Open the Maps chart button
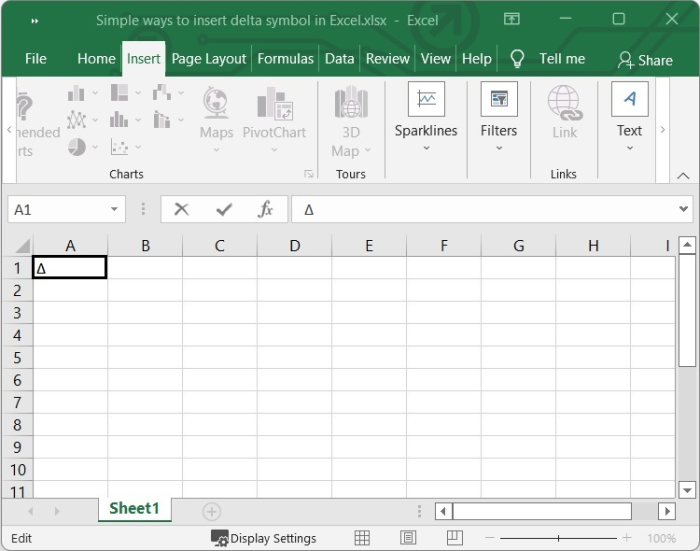This screenshot has height=551, width=700. tap(217, 118)
